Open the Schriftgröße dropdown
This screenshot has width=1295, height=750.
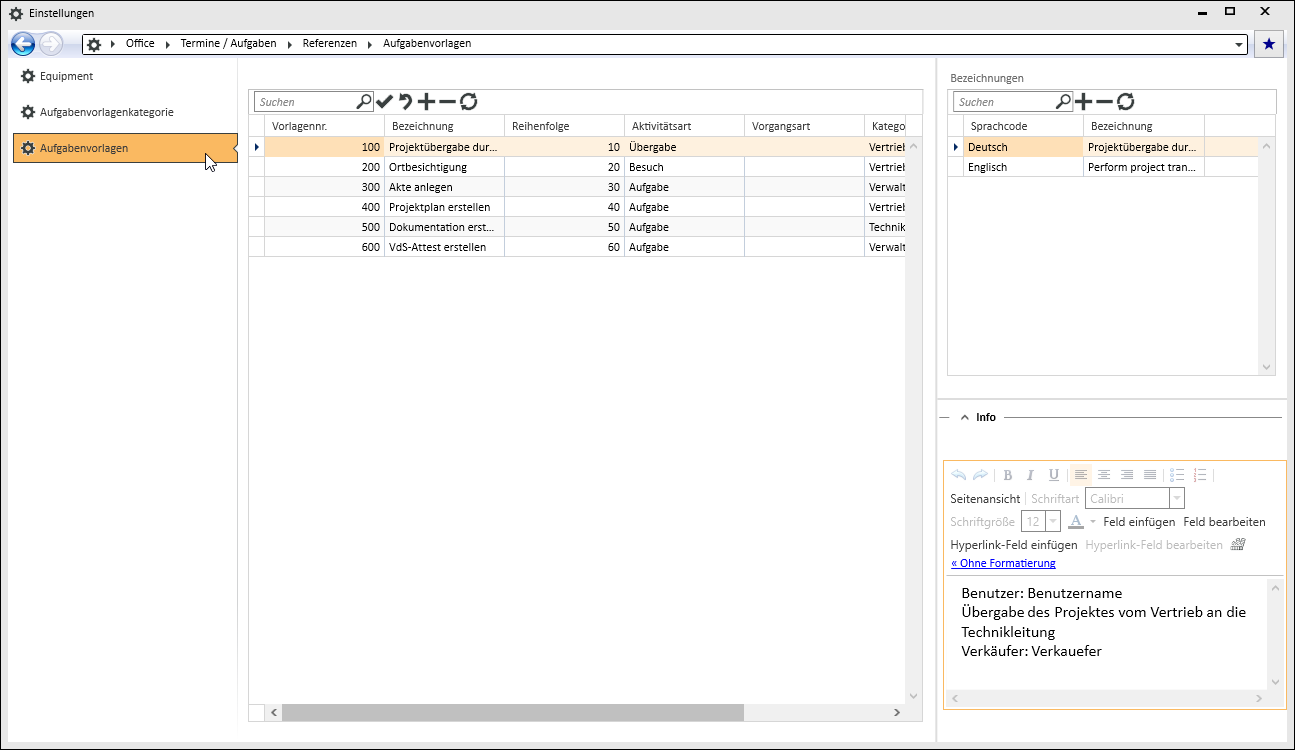(1053, 522)
